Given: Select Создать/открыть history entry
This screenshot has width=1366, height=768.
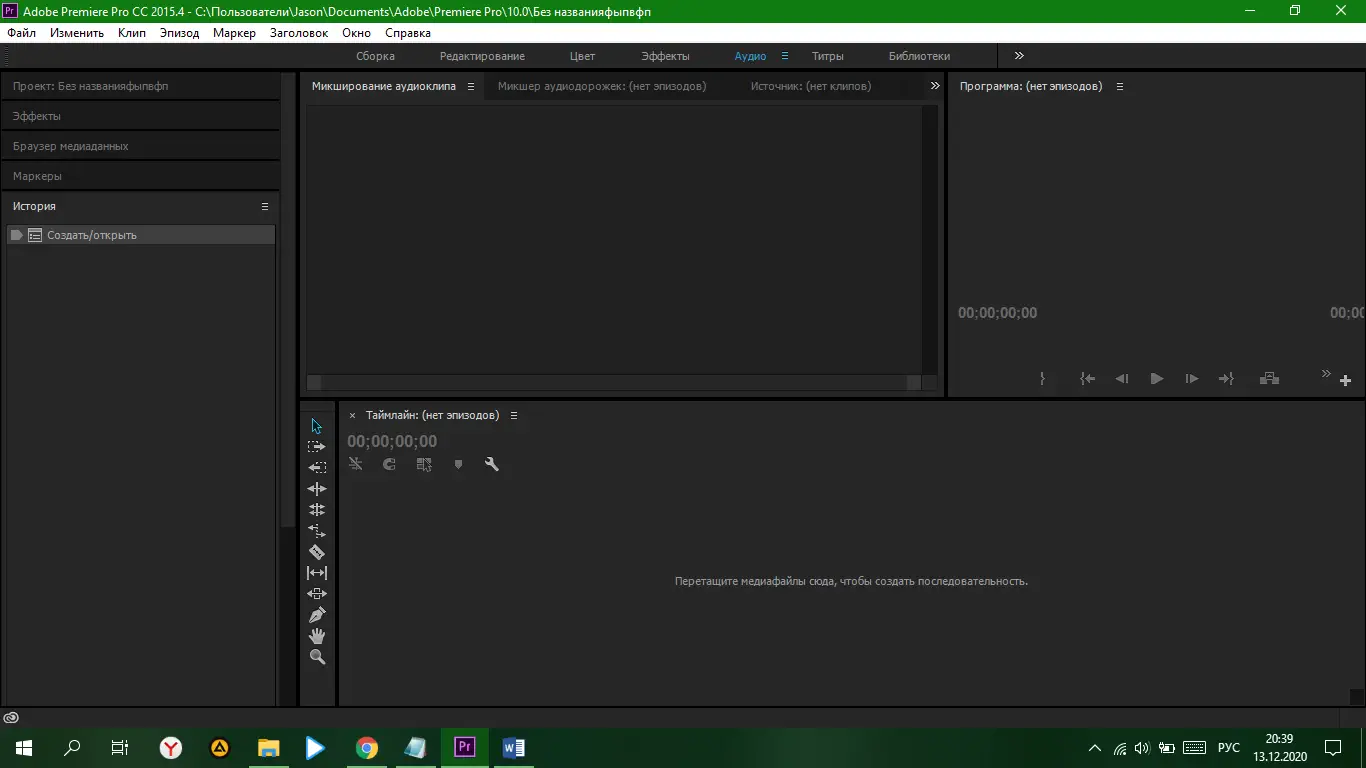Looking at the screenshot, I should click(x=141, y=235).
